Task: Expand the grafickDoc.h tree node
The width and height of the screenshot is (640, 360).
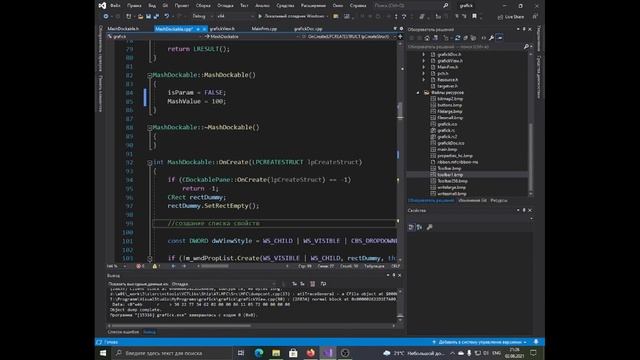Action: [x=424, y=54]
